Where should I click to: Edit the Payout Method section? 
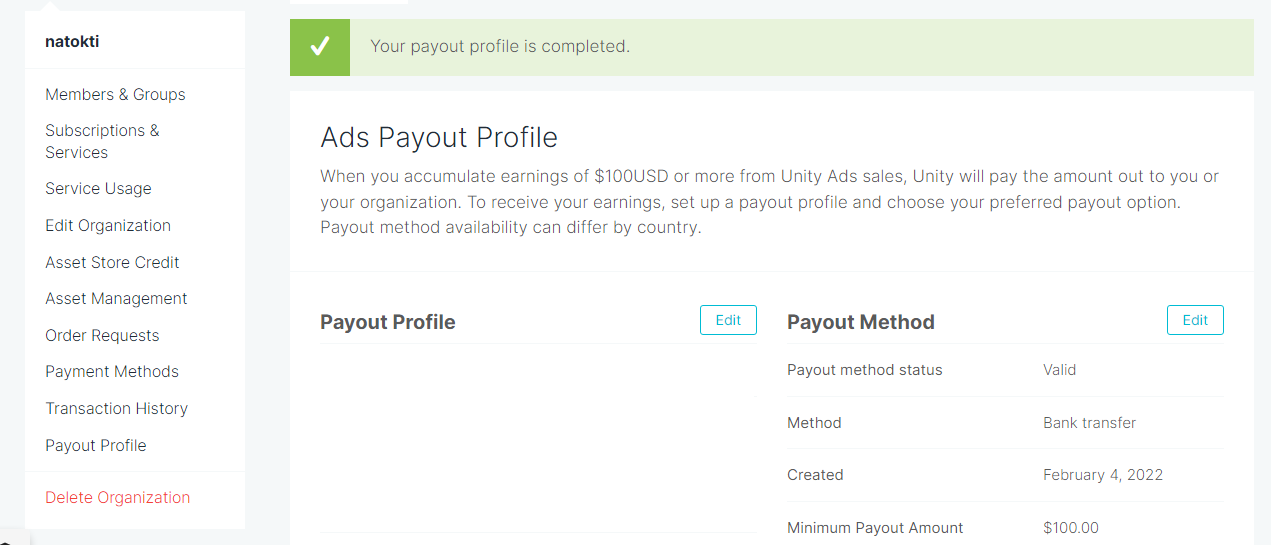[x=1195, y=320]
